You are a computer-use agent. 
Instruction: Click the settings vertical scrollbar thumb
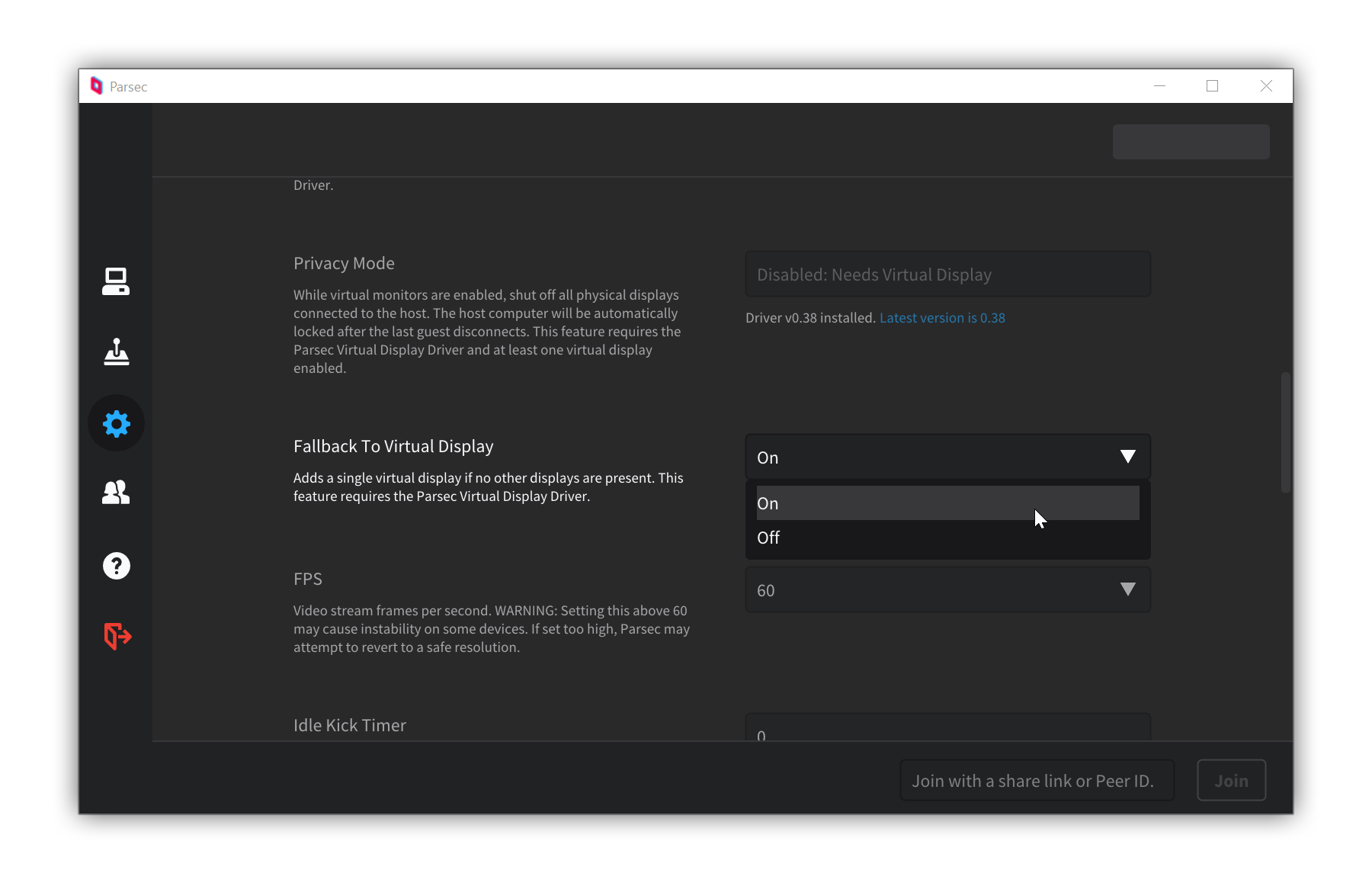[1285, 432]
